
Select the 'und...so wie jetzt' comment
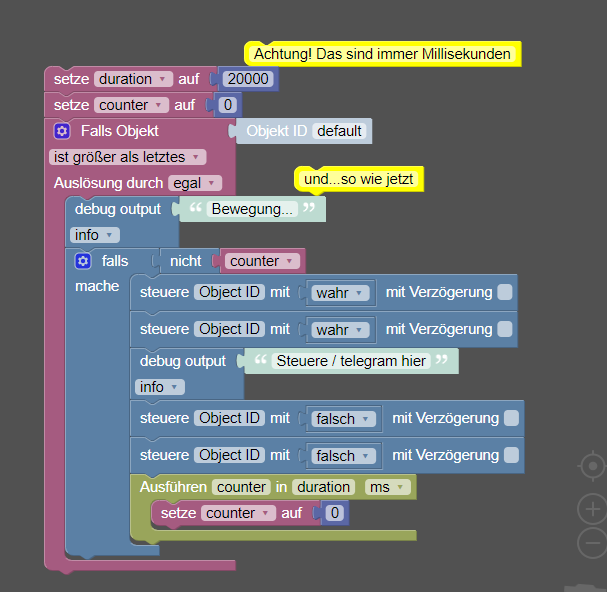point(359,179)
